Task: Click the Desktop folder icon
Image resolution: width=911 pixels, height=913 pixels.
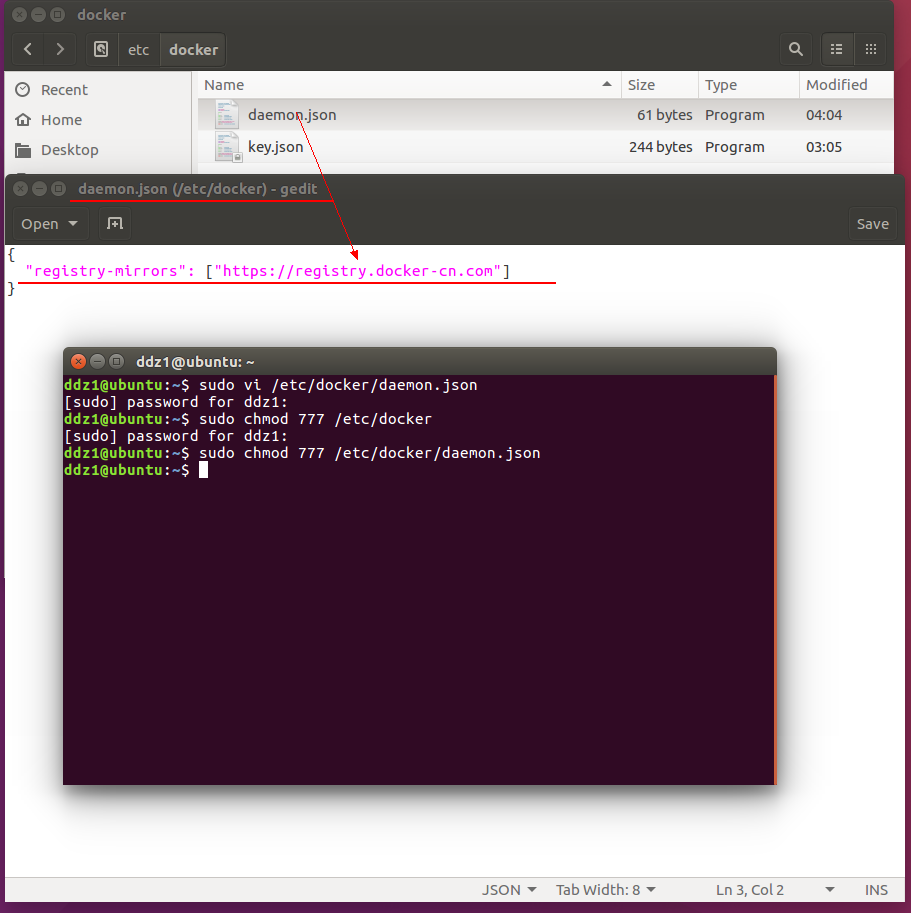Action: (x=23, y=150)
